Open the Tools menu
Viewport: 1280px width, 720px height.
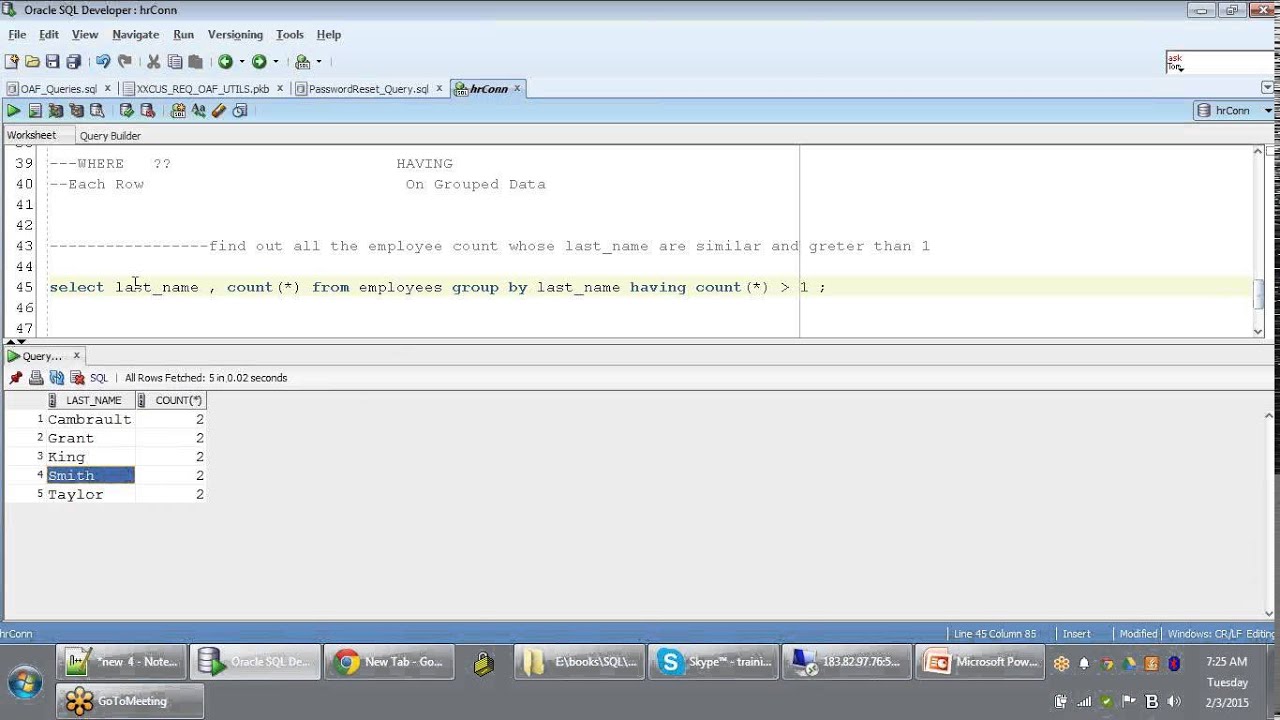click(290, 34)
